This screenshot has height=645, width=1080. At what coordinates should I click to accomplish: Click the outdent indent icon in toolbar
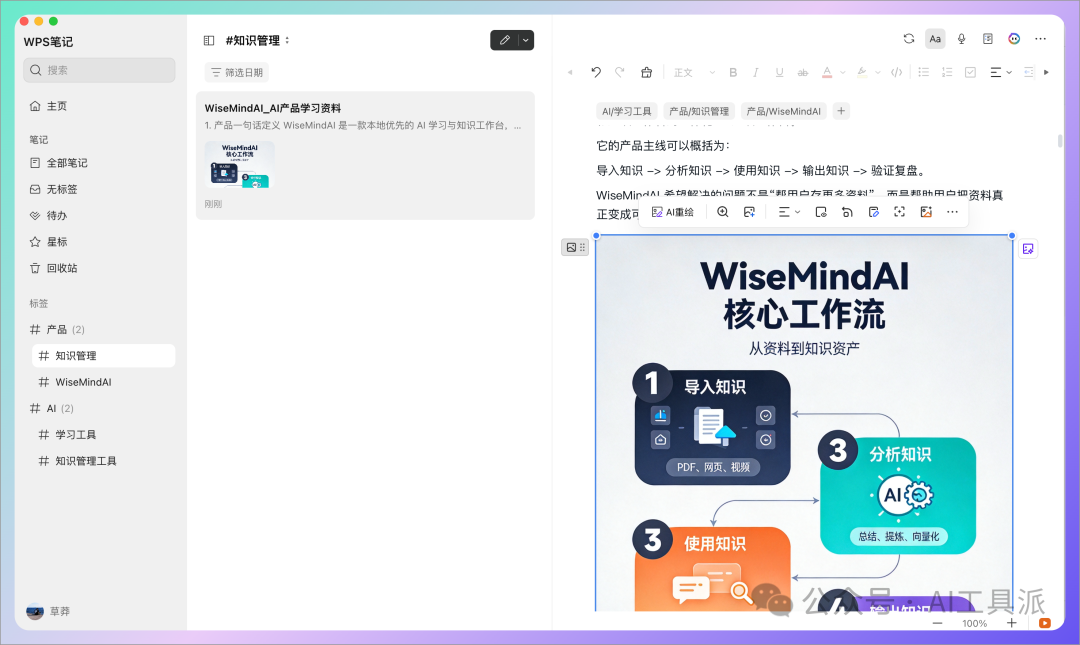point(1028,72)
